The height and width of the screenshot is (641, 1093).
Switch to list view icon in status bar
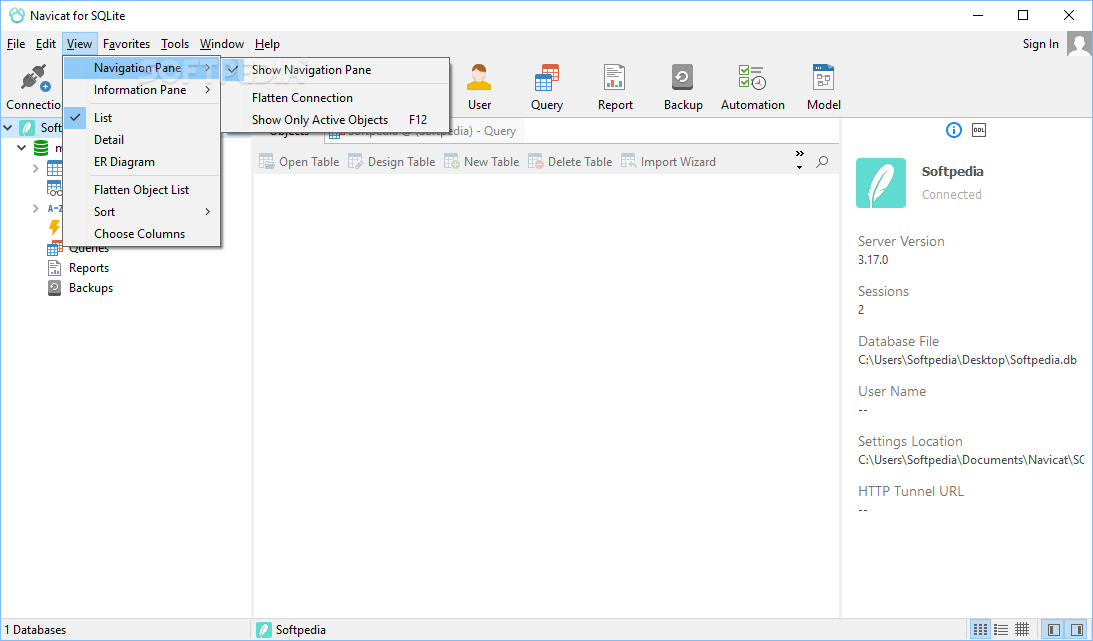pos(980,630)
